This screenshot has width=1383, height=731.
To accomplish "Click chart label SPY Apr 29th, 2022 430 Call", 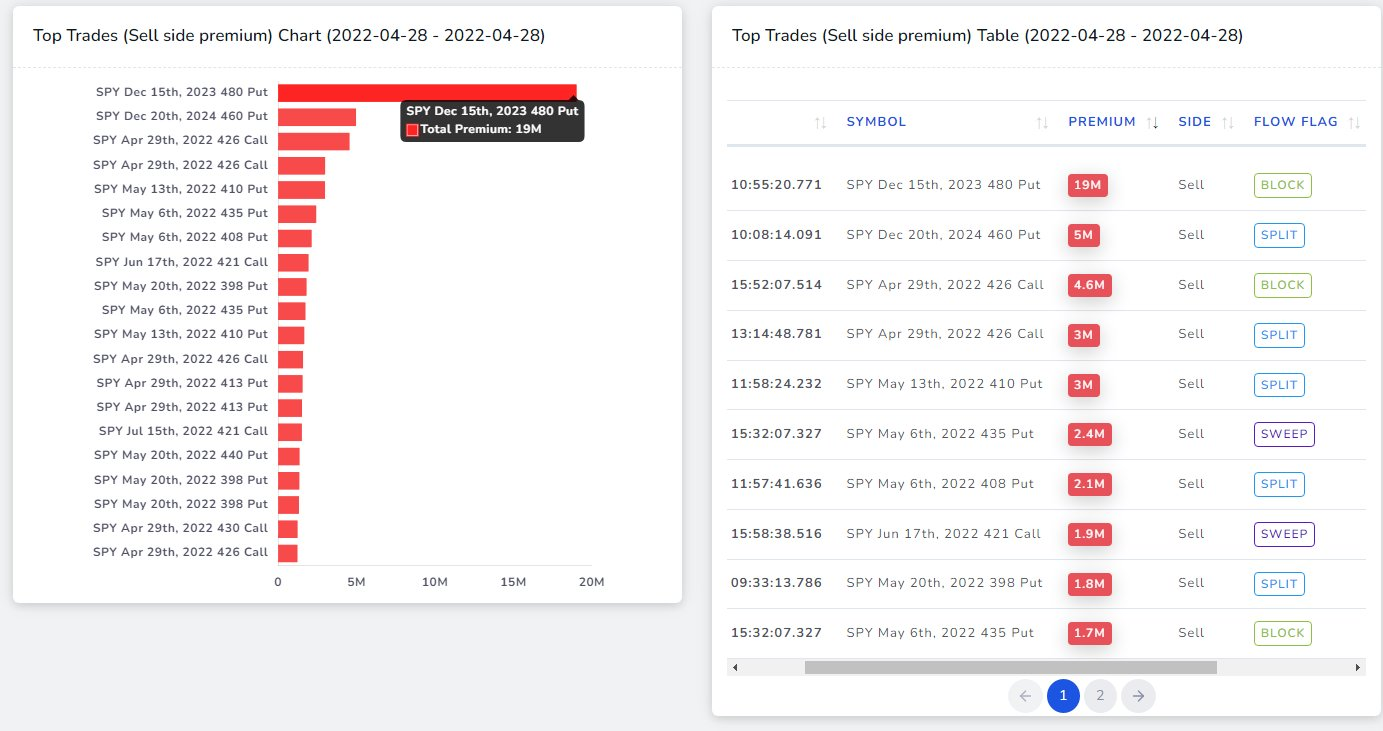I will [180, 528].
